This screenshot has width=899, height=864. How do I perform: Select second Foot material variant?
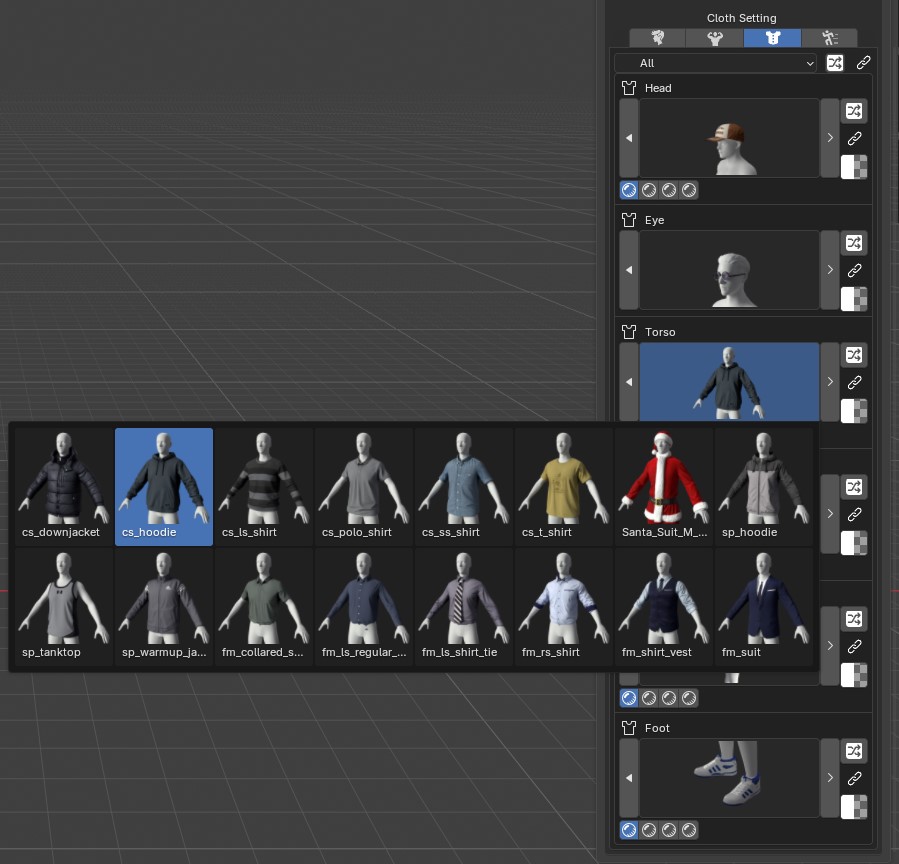[649, 830]
